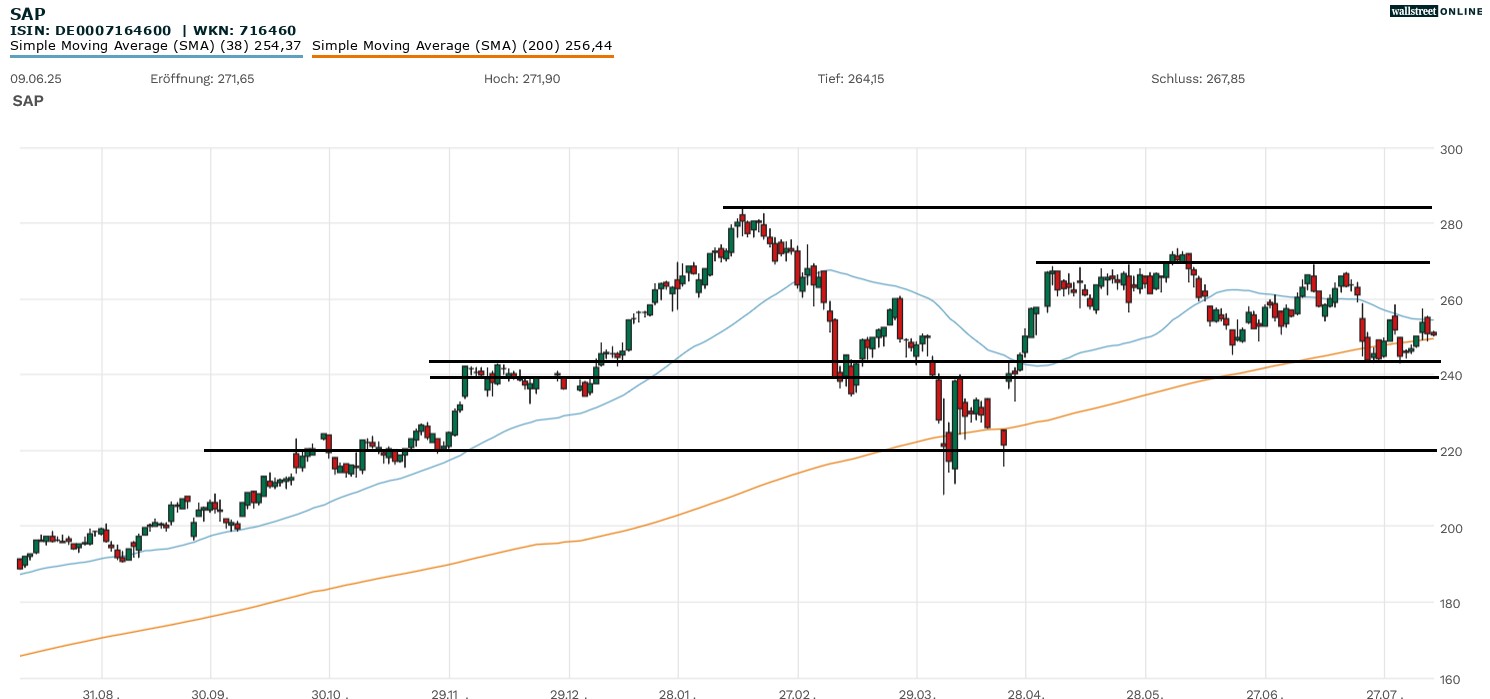This screenshot has height=699, width=1490.
Task: Toggle the SMA (200) legend entry
Action: coord(462,46)
